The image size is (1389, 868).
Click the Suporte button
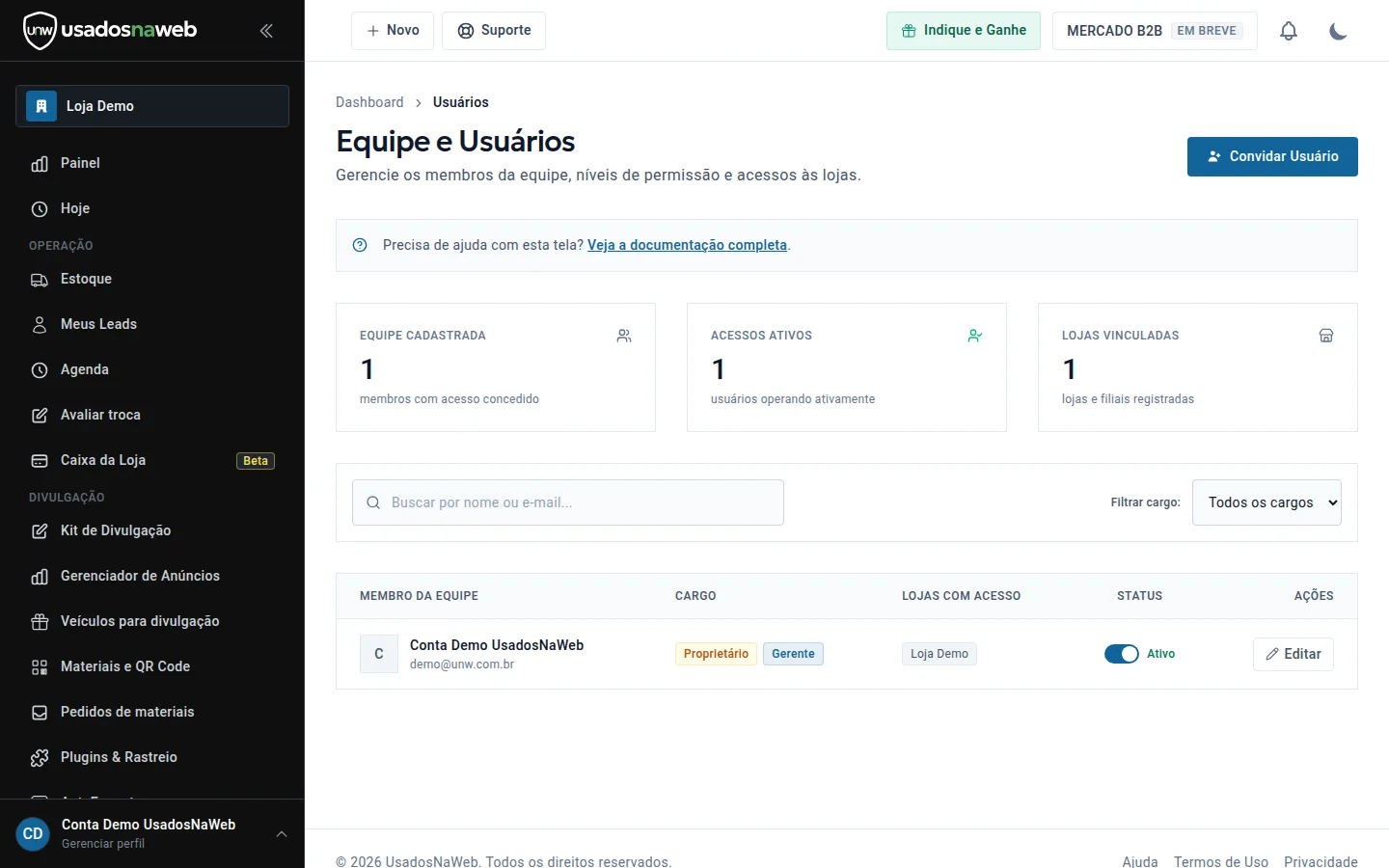494,31
